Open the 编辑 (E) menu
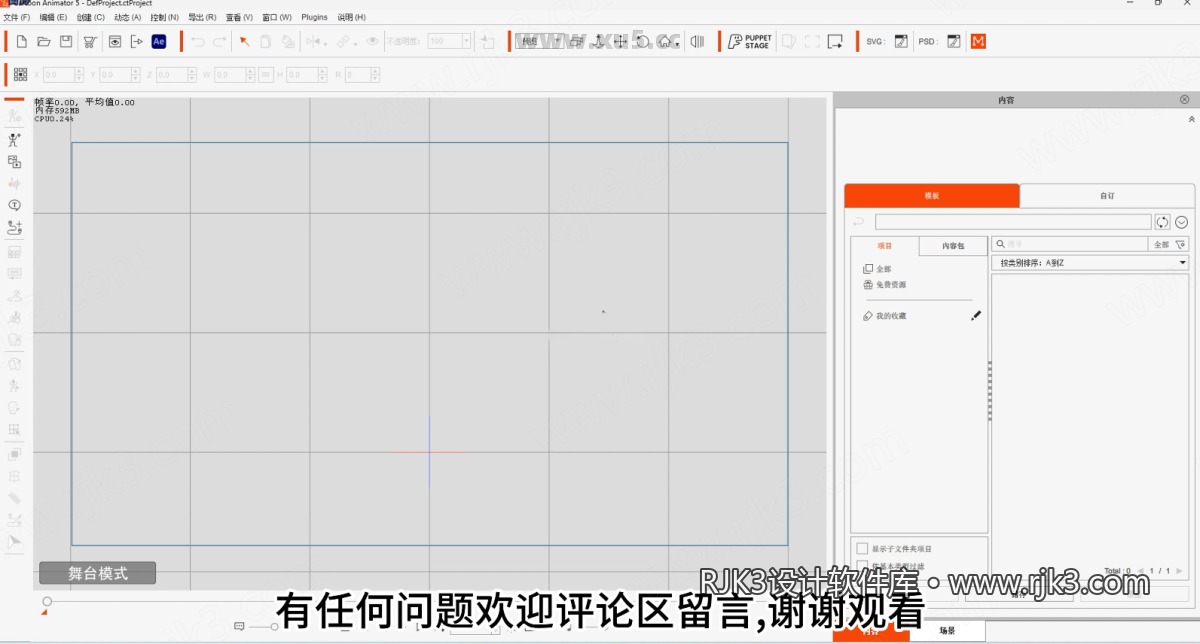Screen dimensions: 1200x644 [54, 18]
